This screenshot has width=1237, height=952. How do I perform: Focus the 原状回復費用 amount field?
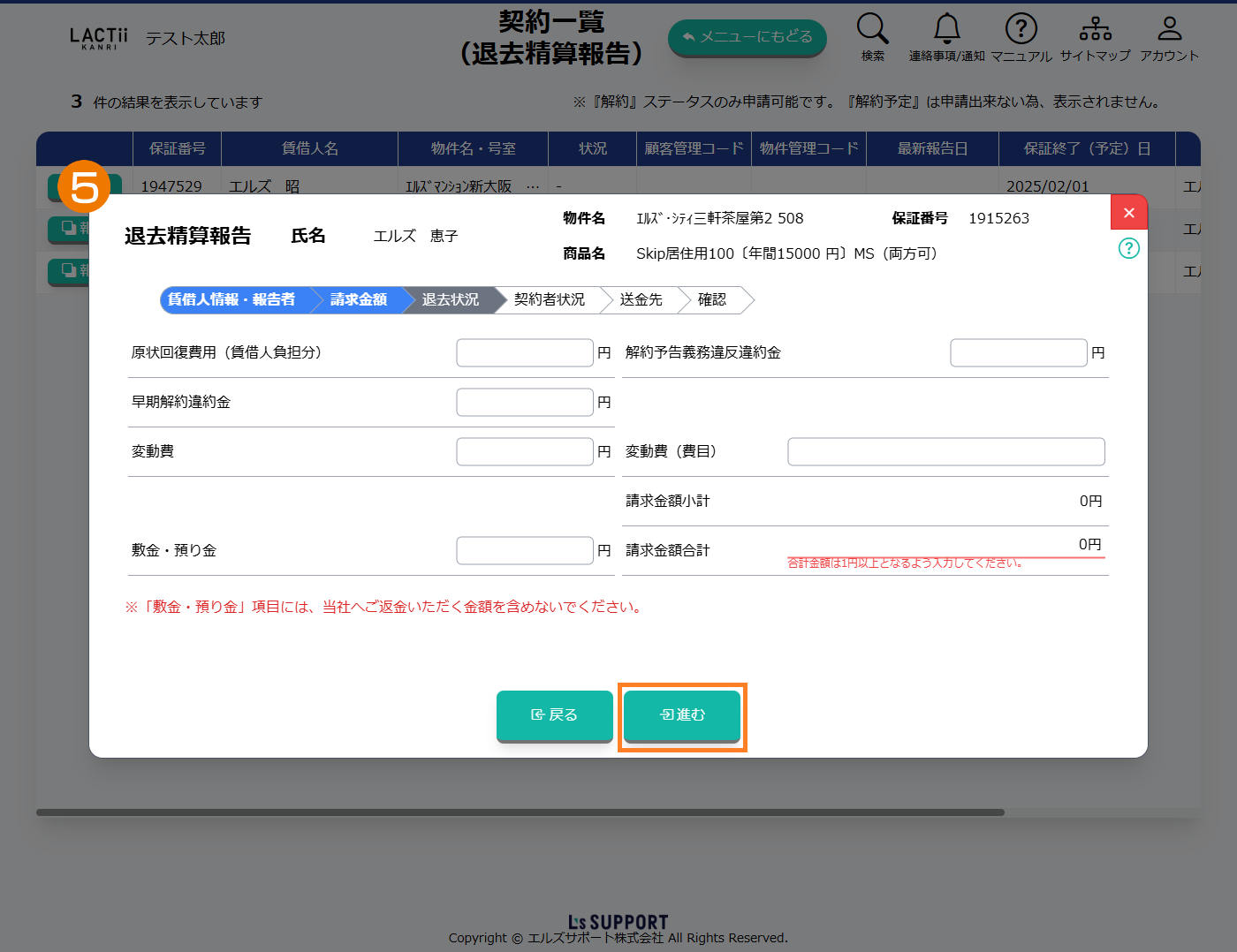click(x=524, y=353)
